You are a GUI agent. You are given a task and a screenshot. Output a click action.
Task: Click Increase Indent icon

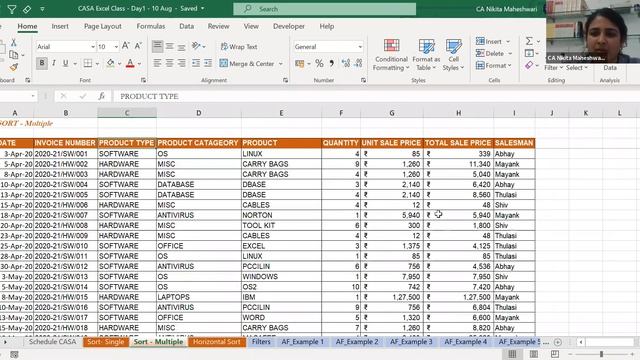click(208, 63)
